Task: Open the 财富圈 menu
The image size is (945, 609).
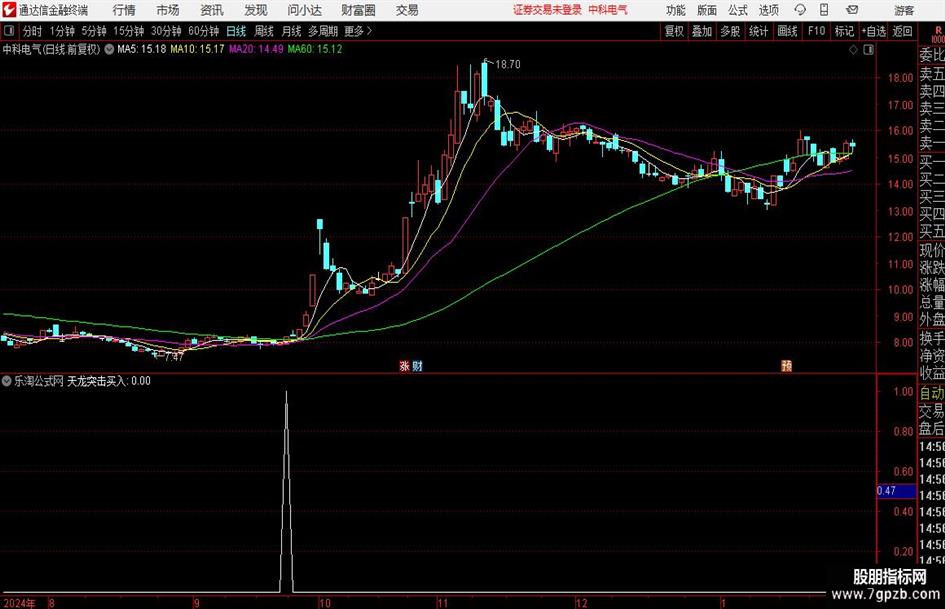Action: [358, 10]
